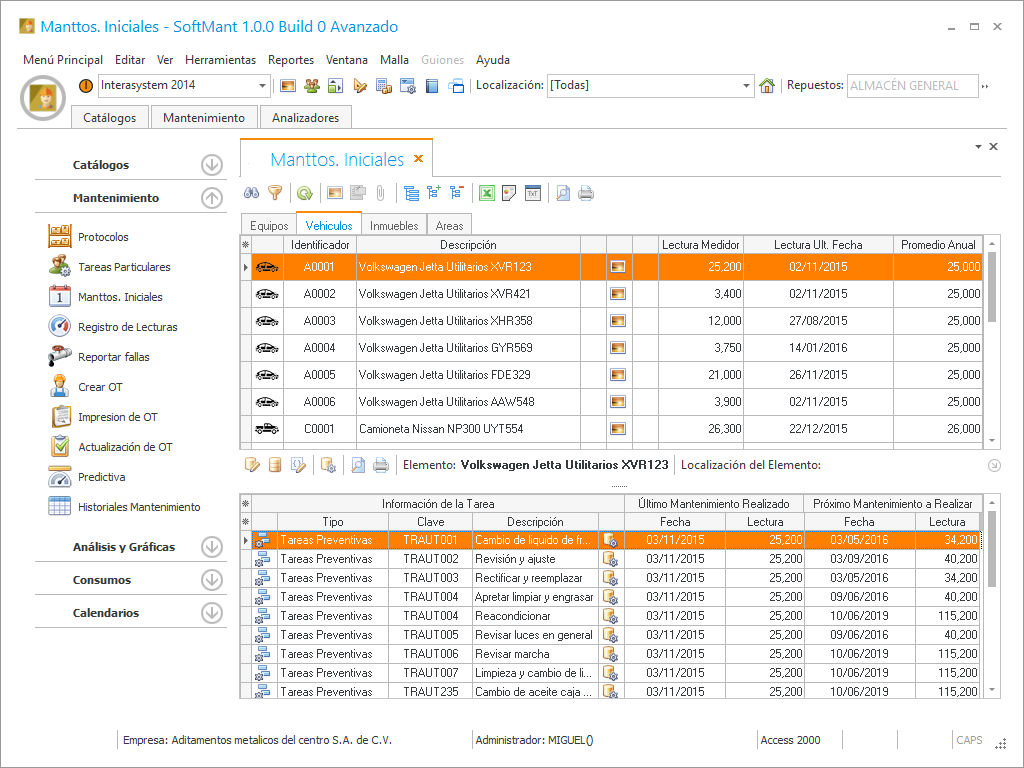
Task: Select vehicle row C0001 Camioneta Nissan
Action: click(x=440, y=429)
